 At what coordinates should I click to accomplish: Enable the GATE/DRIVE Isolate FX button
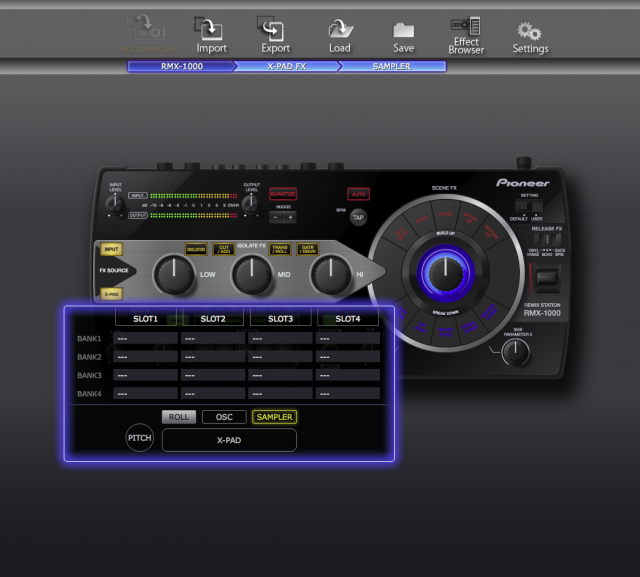point(308,249)
